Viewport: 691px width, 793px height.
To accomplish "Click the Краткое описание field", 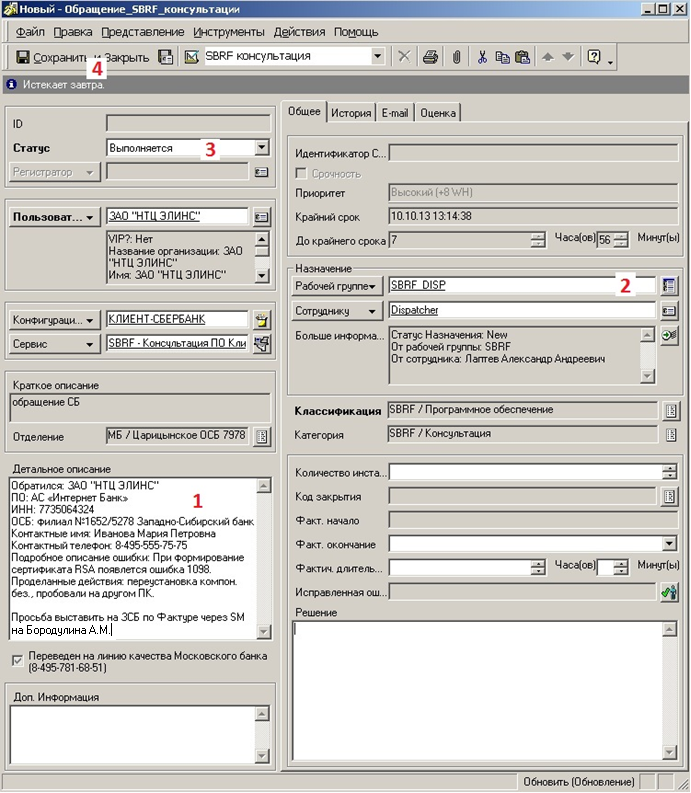I will click(140, 408).
